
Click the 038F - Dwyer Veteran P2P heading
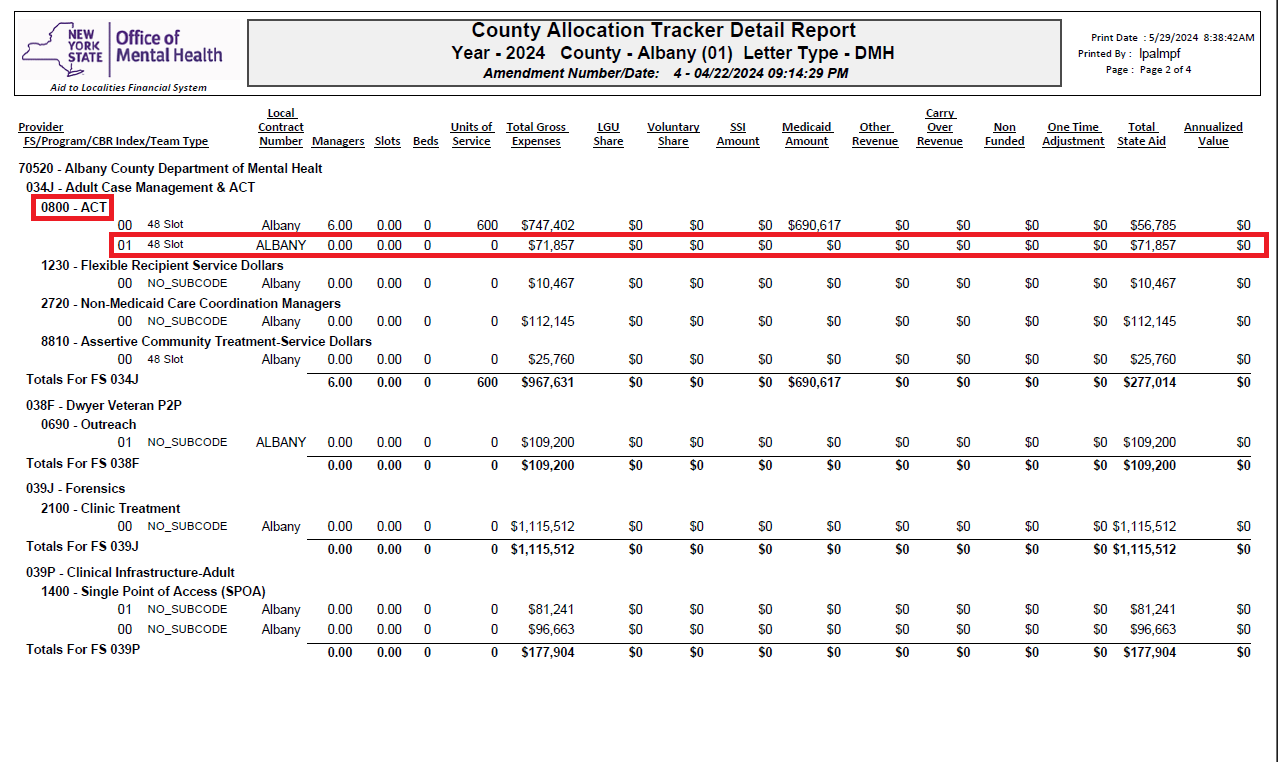coord(103,405)
